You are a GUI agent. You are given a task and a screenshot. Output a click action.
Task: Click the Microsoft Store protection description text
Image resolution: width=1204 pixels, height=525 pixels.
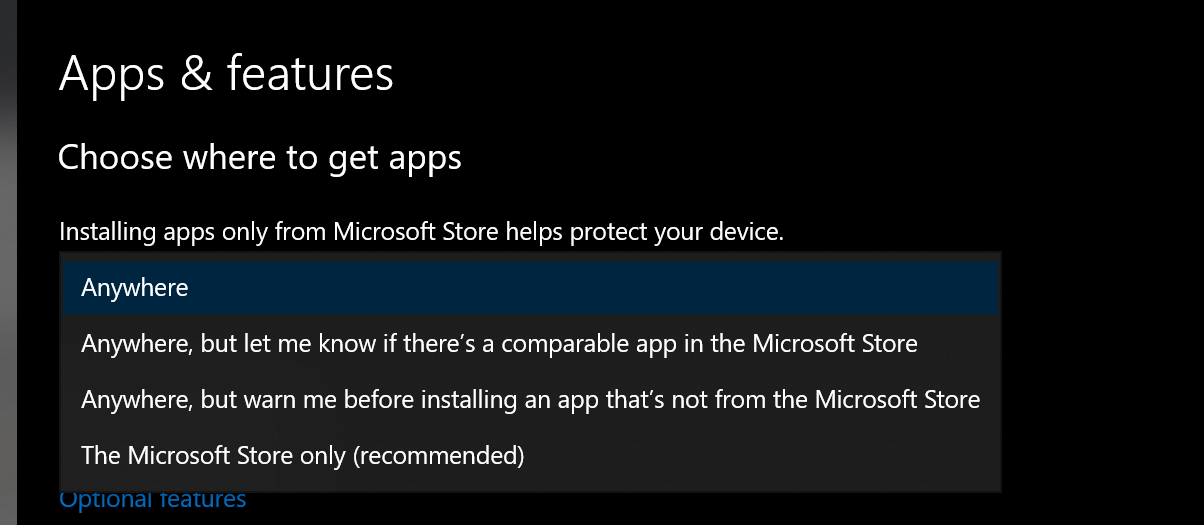[422, 232]
